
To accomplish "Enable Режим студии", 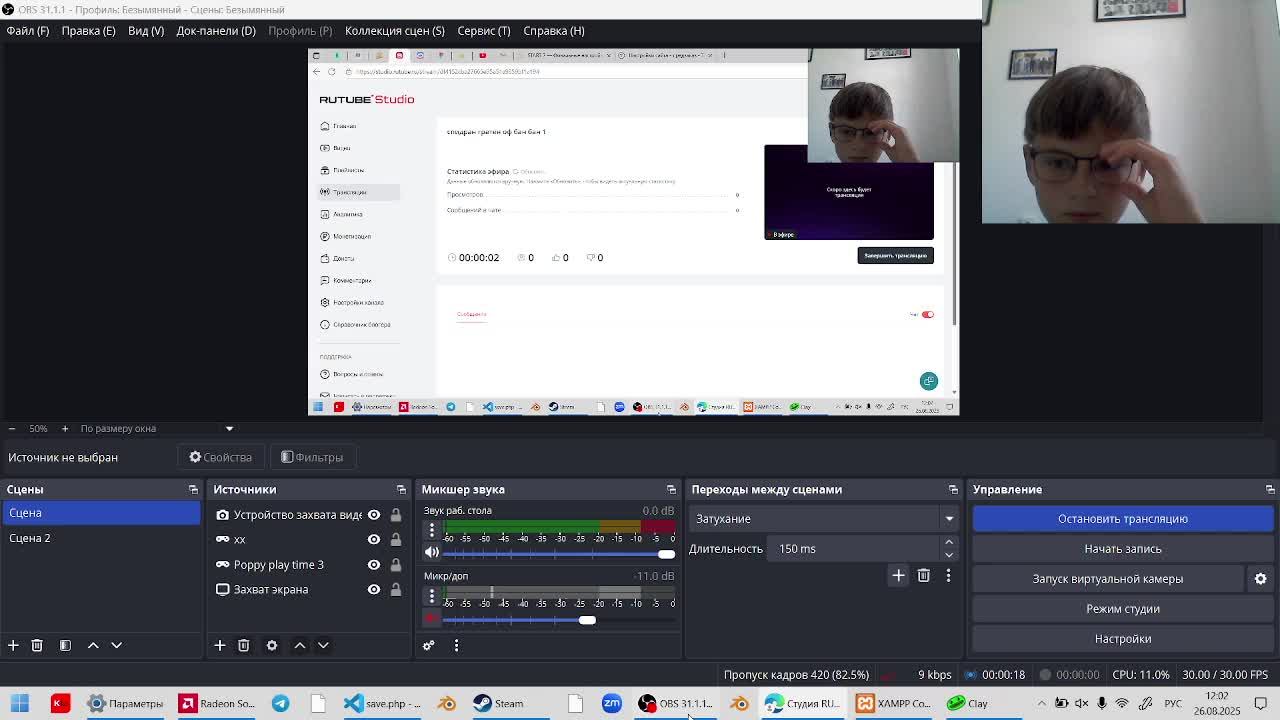I will [1123, 609].
